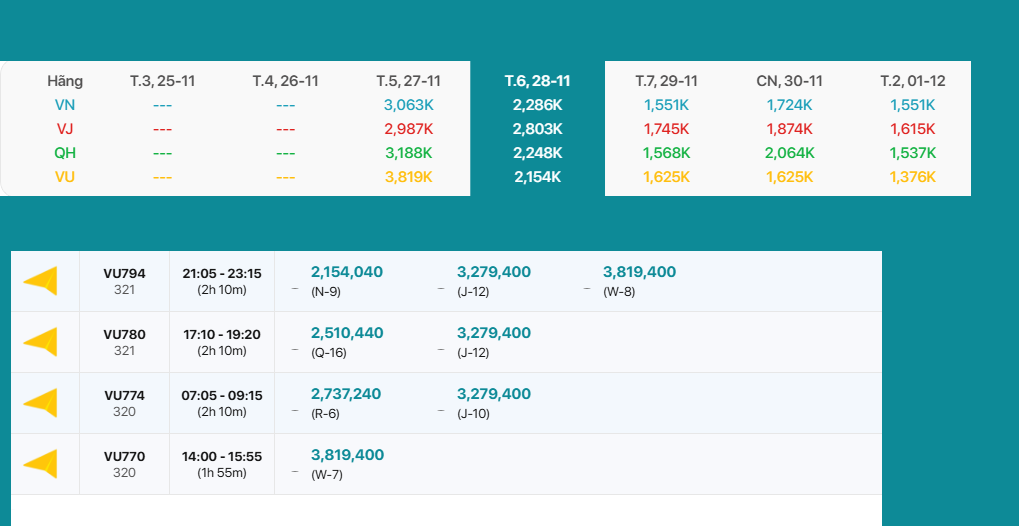Click the airline logo beside flight VU770
This screenshot has height=526, width=1019.
(41, 464)
